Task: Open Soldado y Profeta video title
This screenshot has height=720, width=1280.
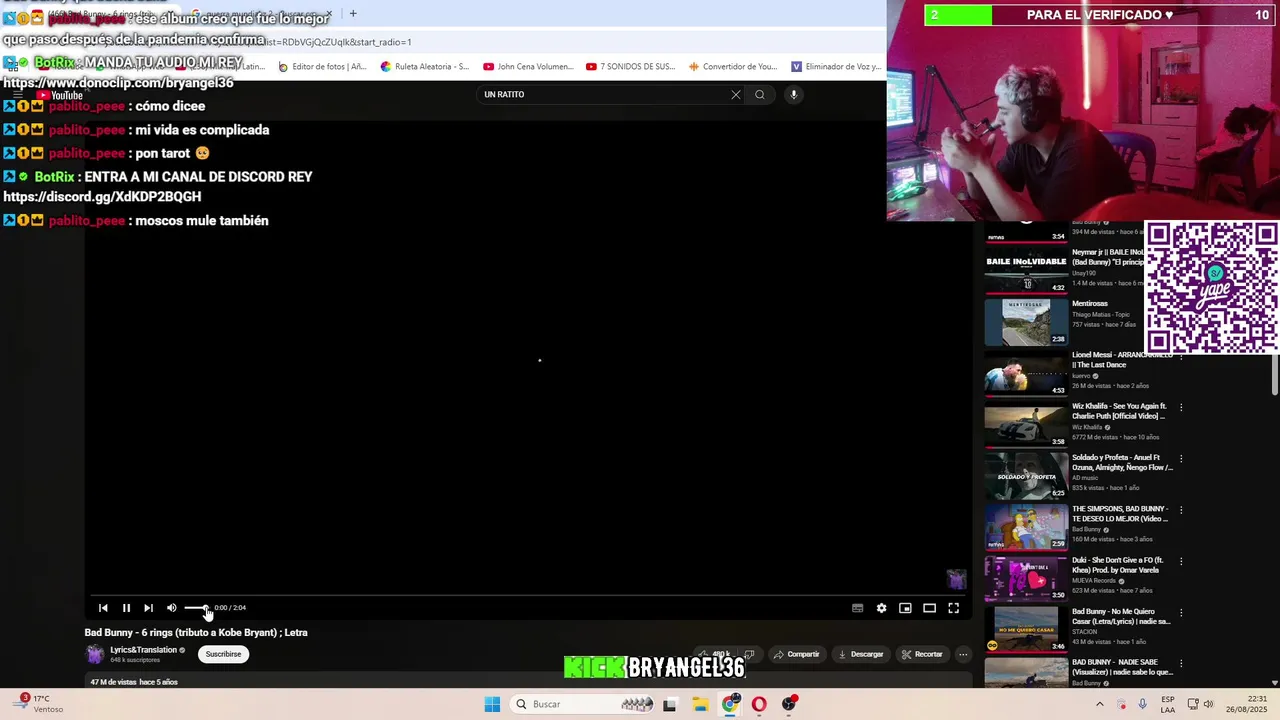Action: click(1122, 463)
